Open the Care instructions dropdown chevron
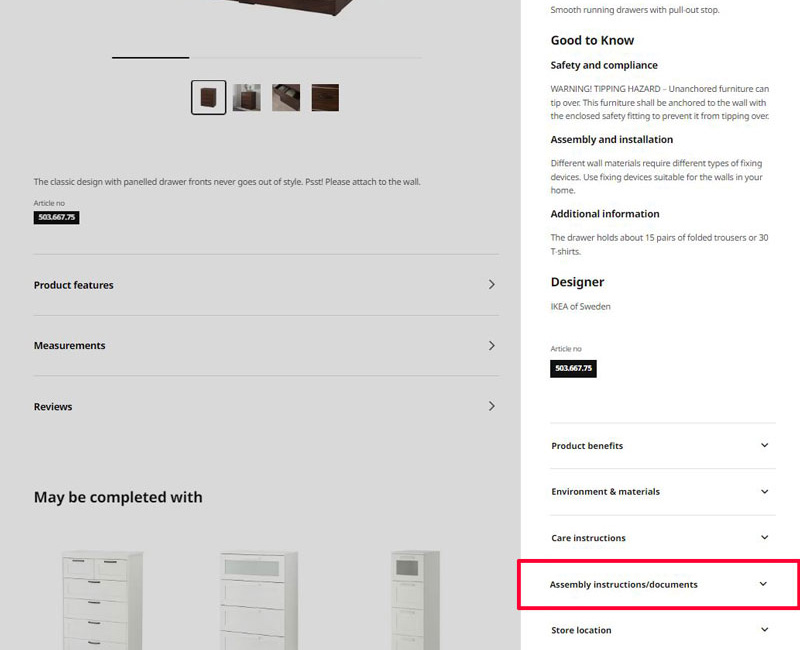This screenshot has width=800, height=650. click(x=764, y=538)
